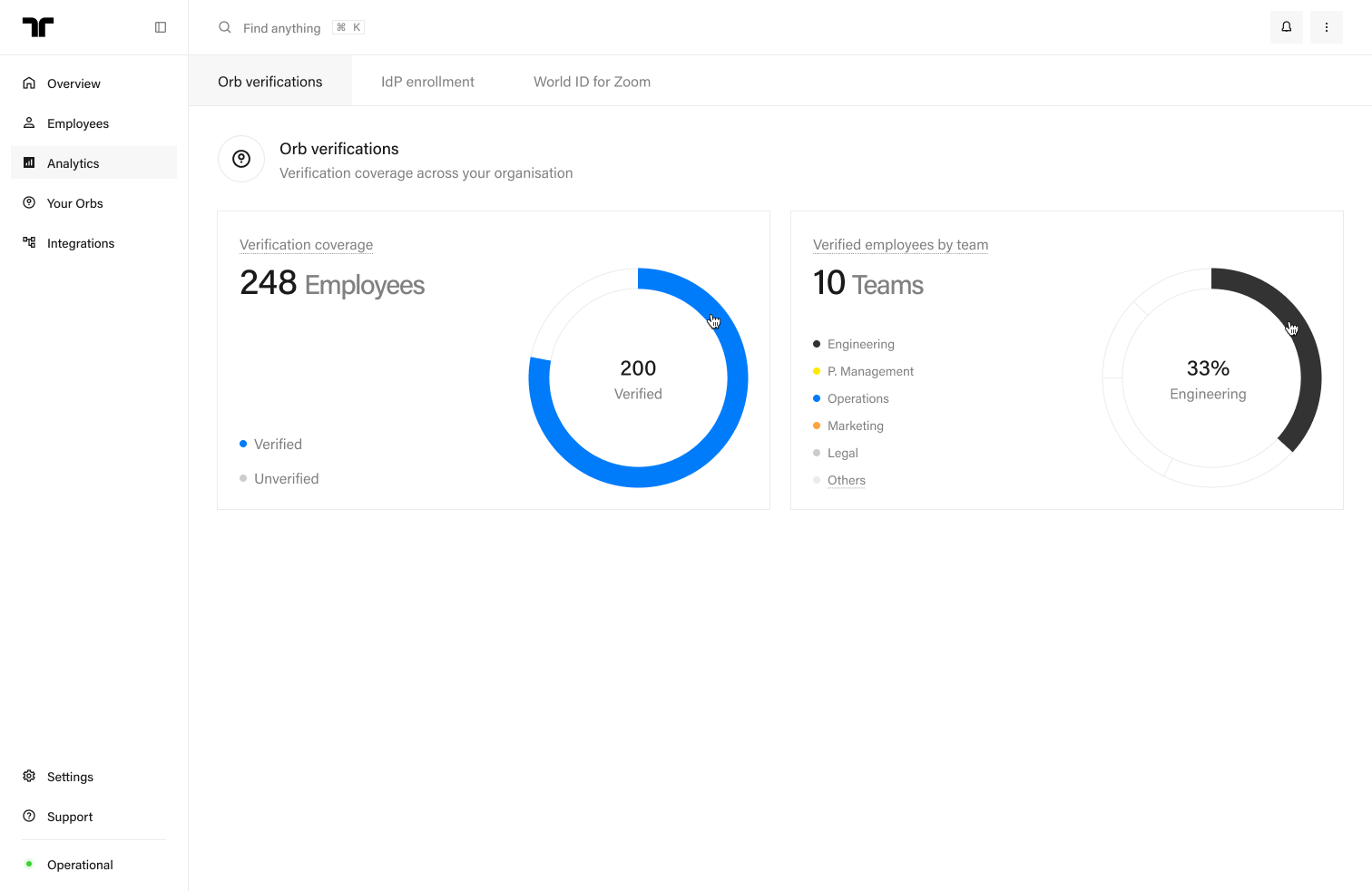Viewport: 1372px width, 891px height.
Task: Click the Verification coverage card title
Action: pos(306,245)
